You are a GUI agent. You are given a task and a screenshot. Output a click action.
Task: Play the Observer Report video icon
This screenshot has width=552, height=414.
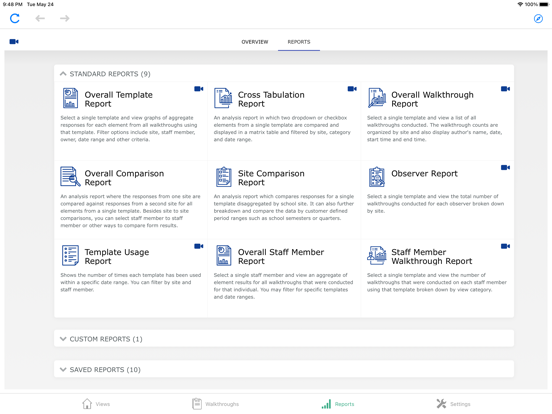pyautogui.click(x=505, y=168)
